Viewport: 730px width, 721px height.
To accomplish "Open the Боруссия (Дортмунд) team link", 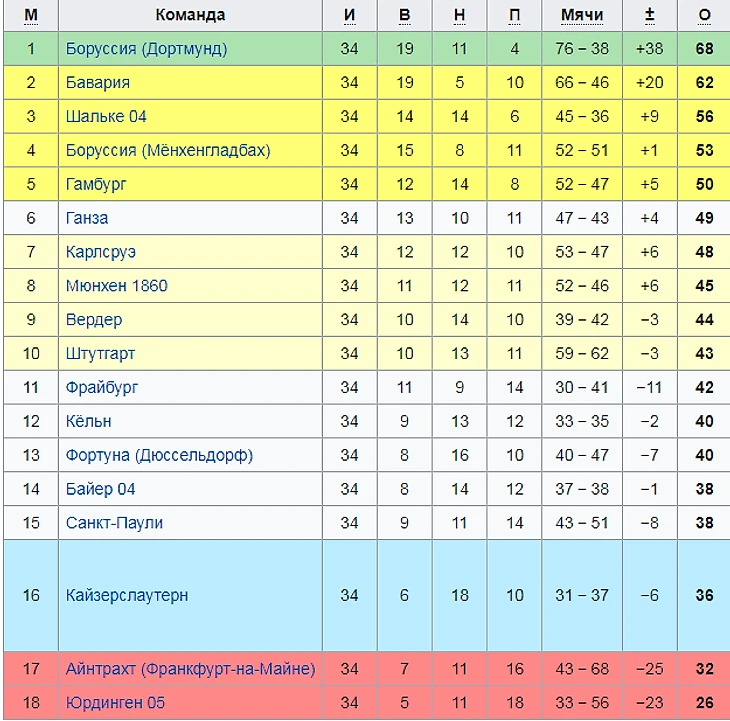I will [146, 48].
